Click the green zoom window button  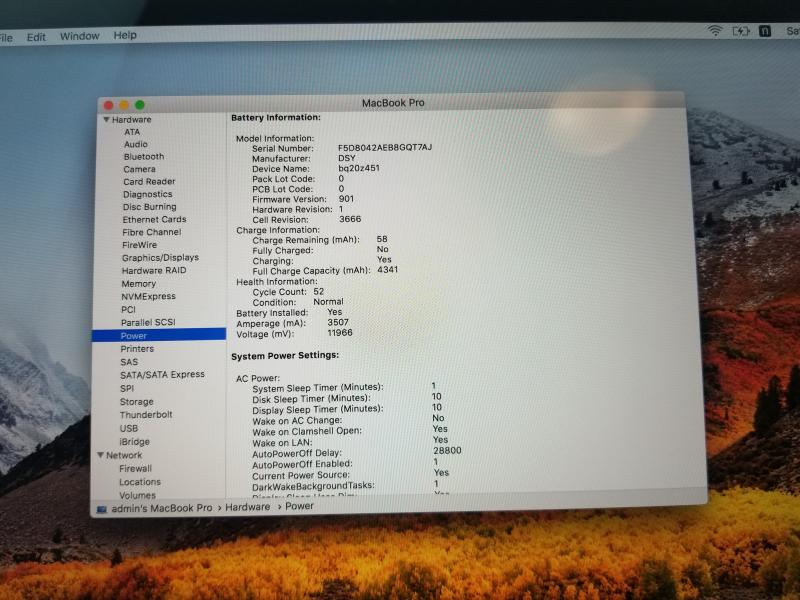(x=140, y=104)
